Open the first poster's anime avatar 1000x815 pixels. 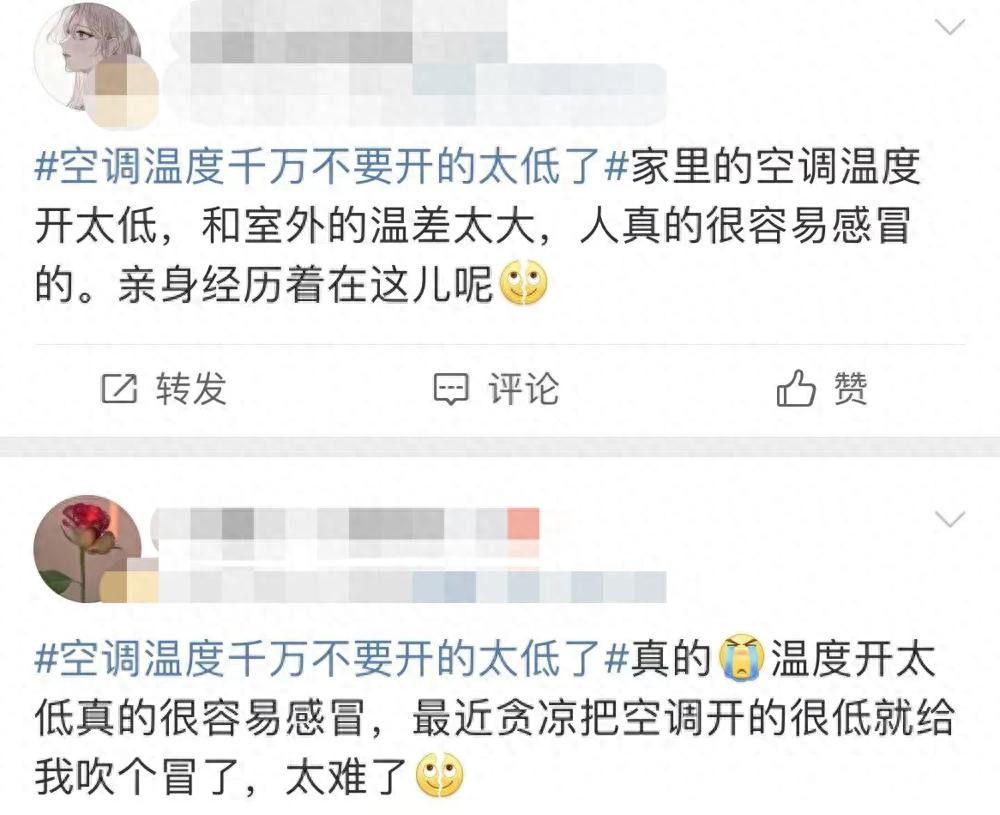[88, 57]
